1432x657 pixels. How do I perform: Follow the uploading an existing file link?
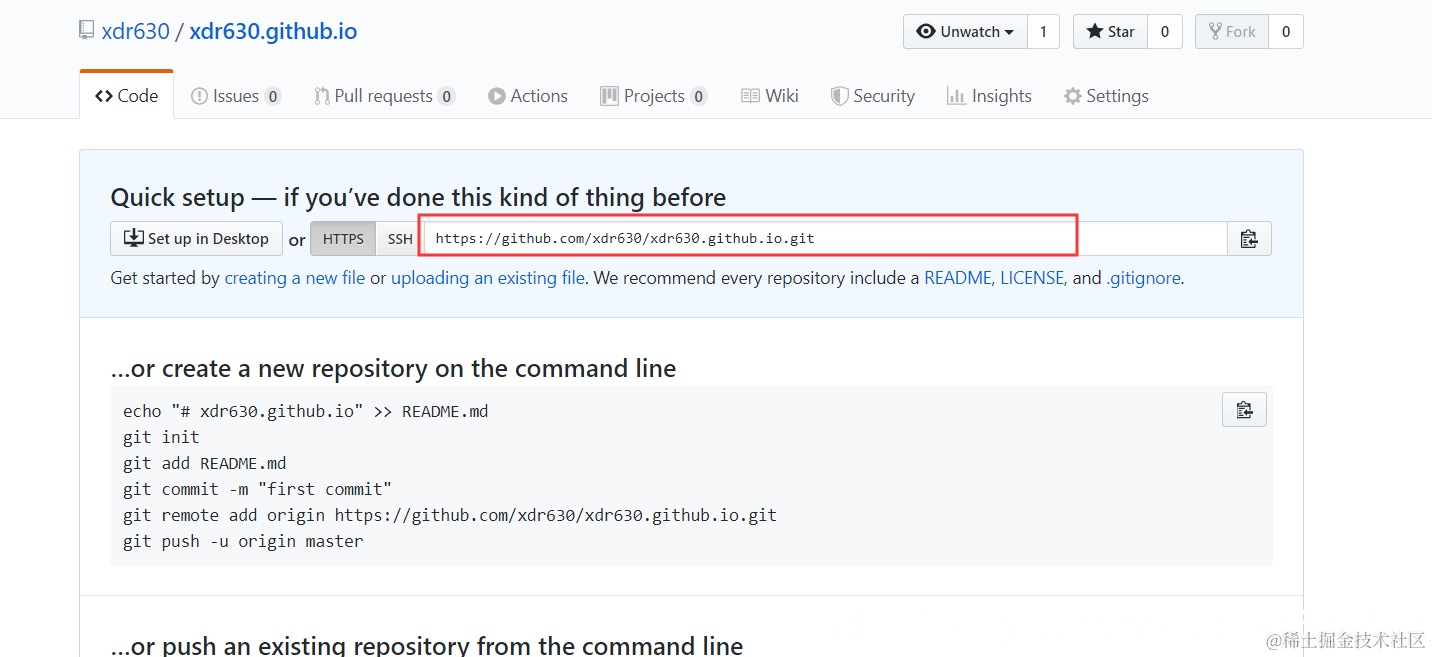(488, 278)
